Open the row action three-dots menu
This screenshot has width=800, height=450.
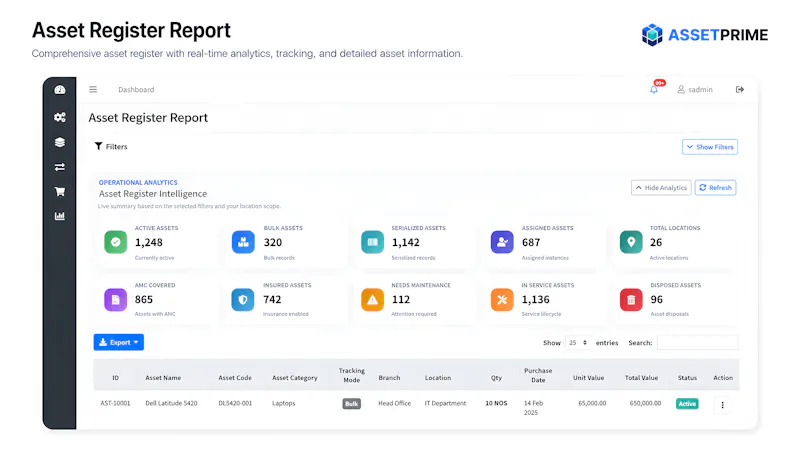(x=722, y=405)
